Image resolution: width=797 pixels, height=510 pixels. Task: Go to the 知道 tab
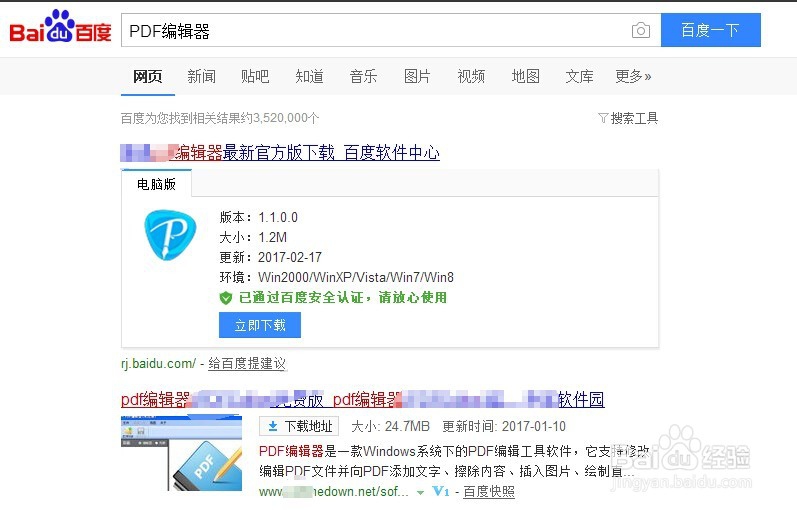pyautogui.click(x=309, y=77)
